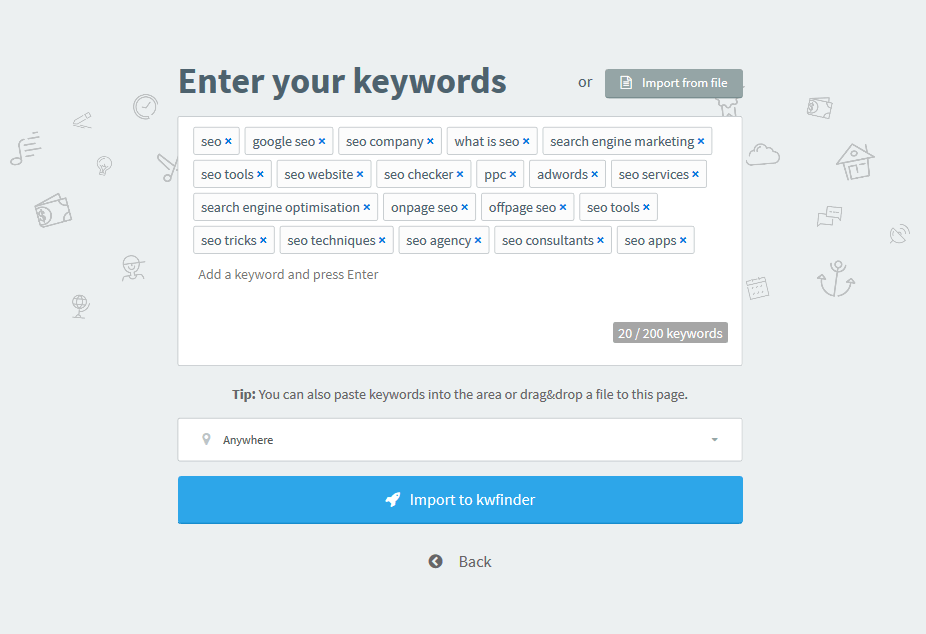This screenshot has width=926, height=634.
Task: Click the 20 / 200 keywords counter badge
Action: (670, 333)
